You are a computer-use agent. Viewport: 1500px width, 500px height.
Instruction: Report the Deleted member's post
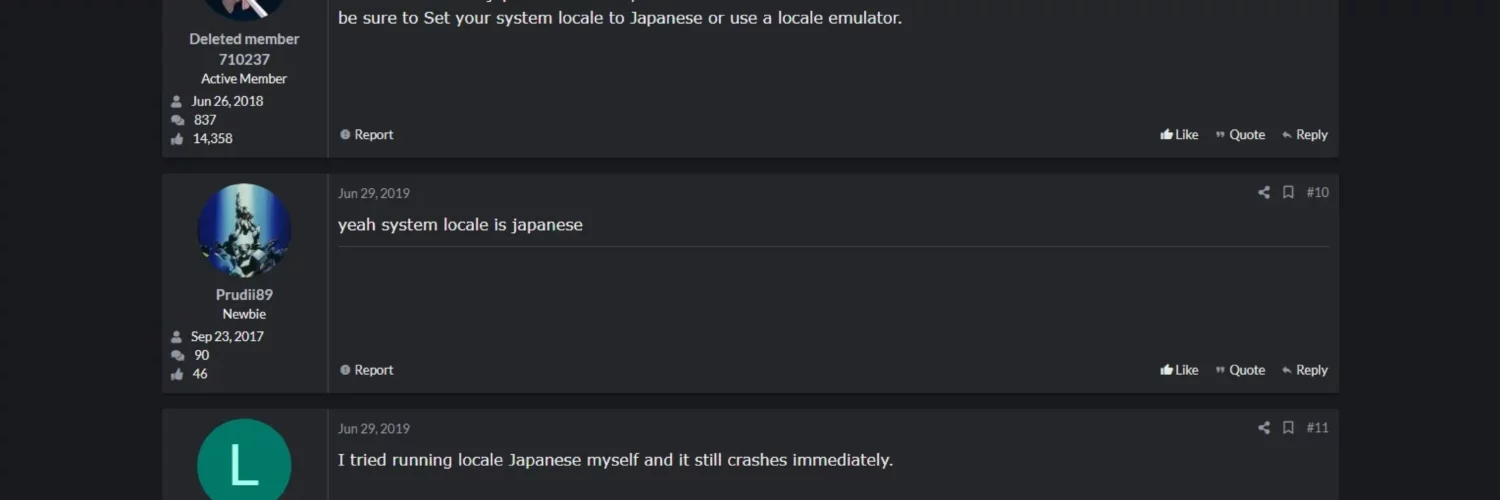366,135
